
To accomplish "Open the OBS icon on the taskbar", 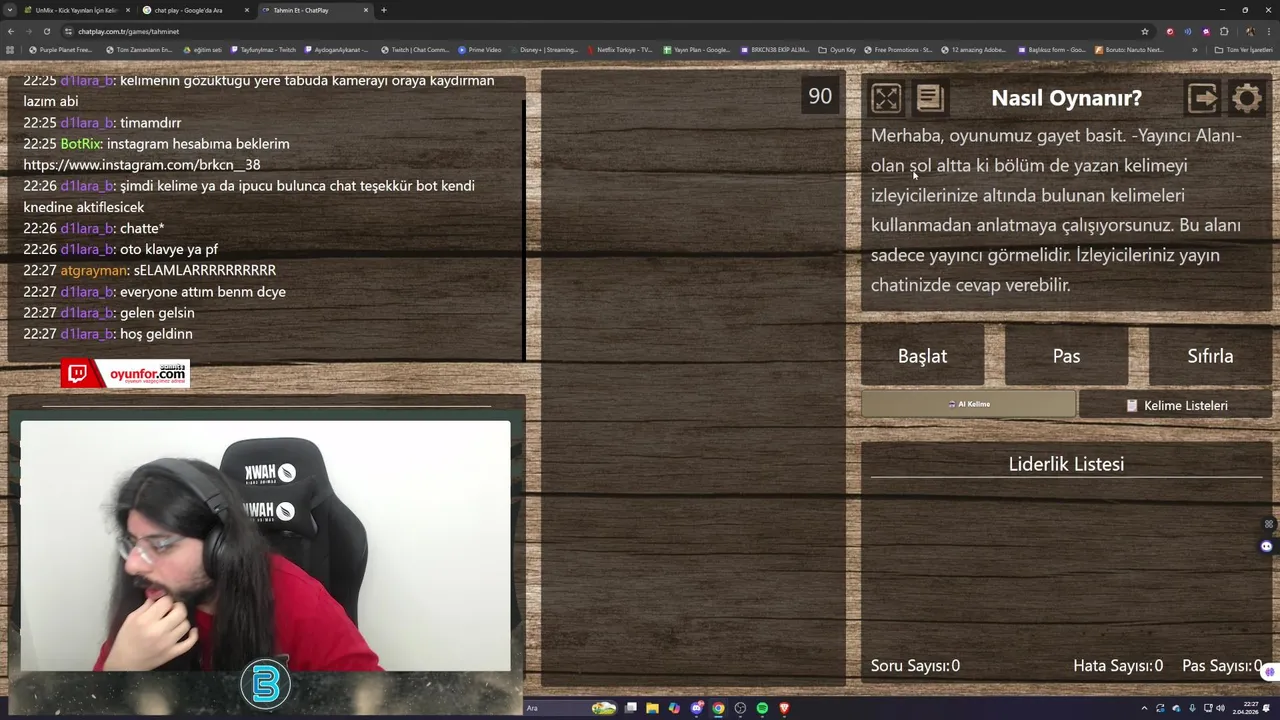I will (x=740, y=708).
